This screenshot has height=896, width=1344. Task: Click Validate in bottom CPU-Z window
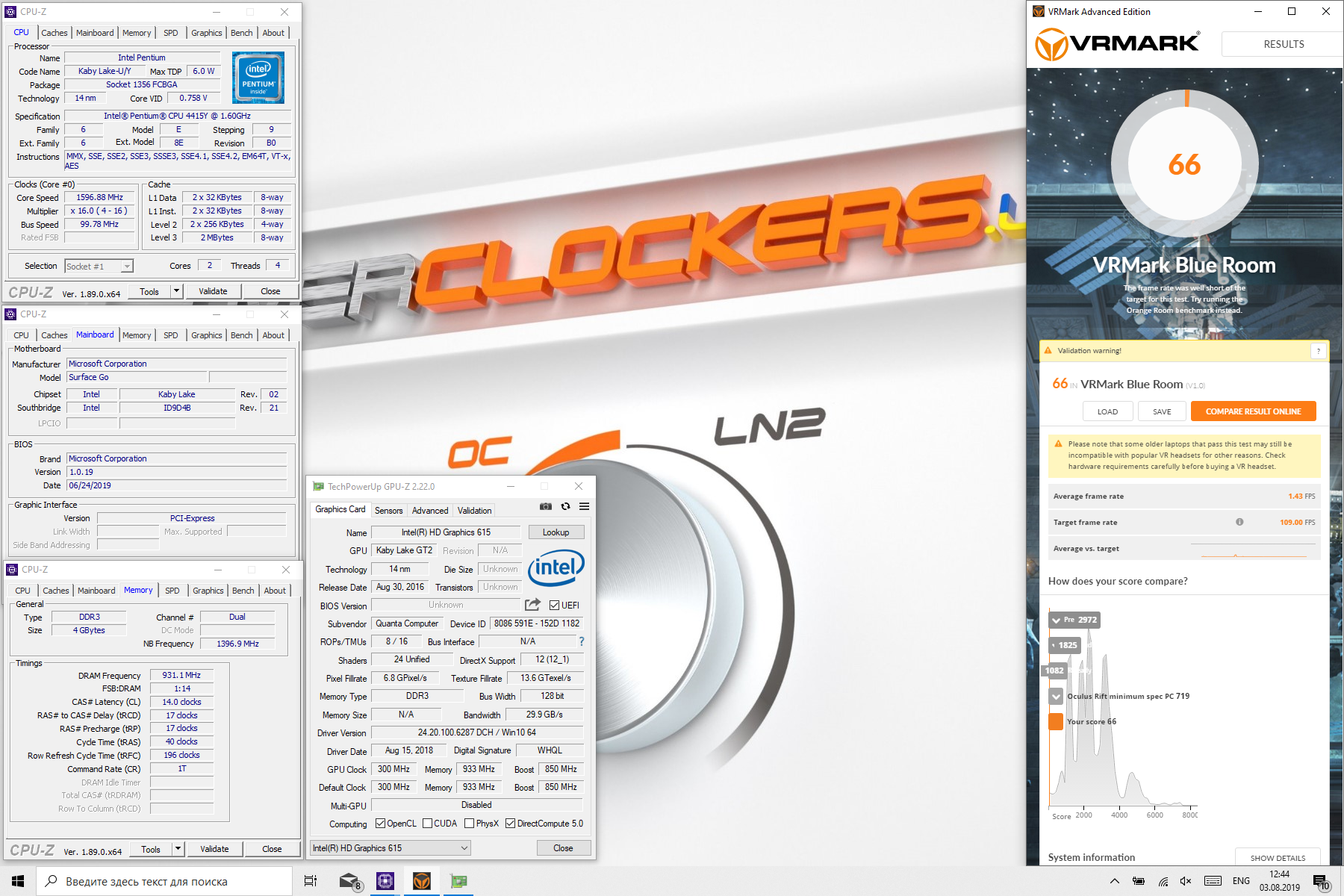click(x=214, y=849)
